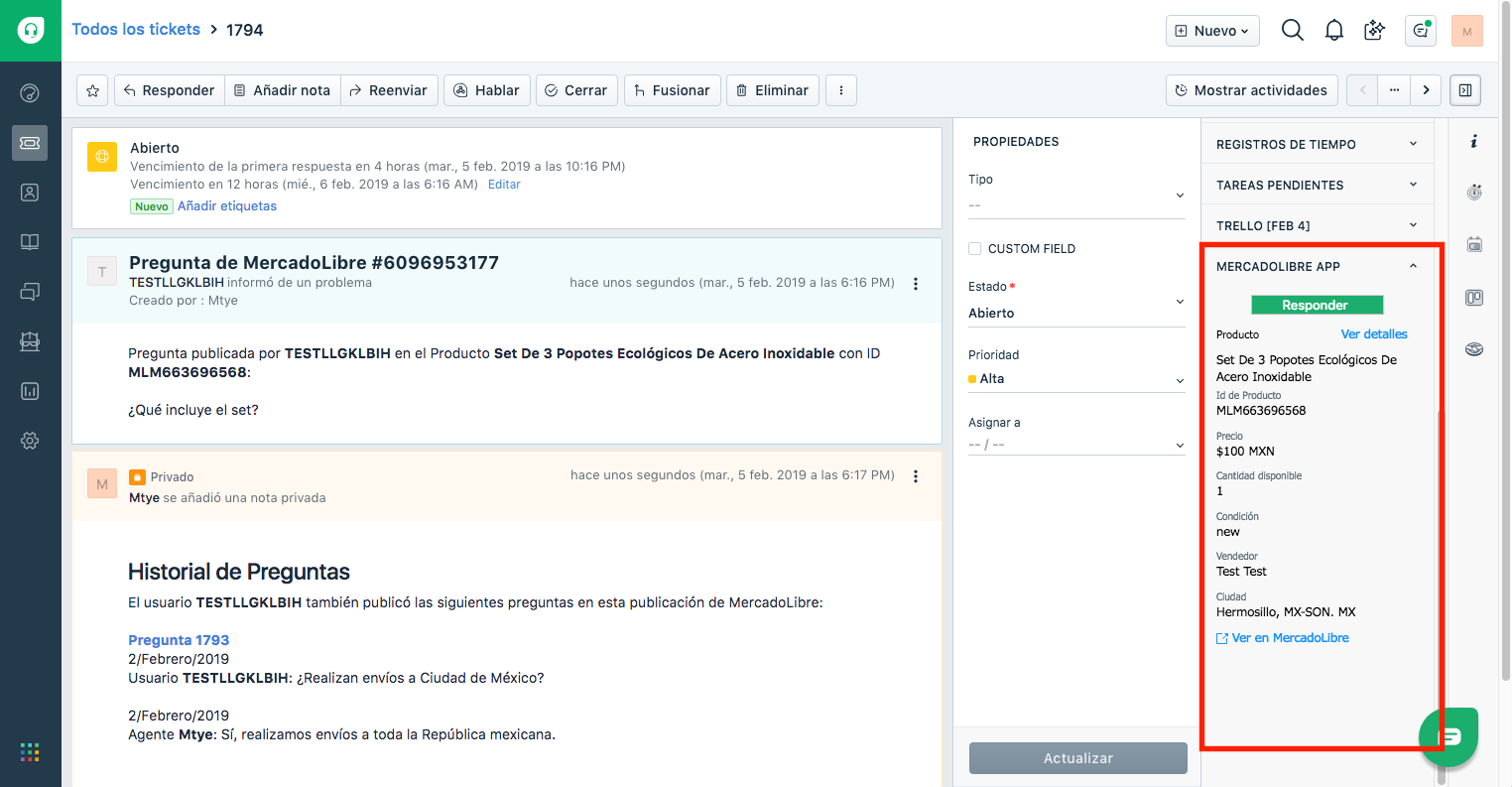Click the ticket title Pregunta de MercadoLibre #6096953177

[314, 263]
